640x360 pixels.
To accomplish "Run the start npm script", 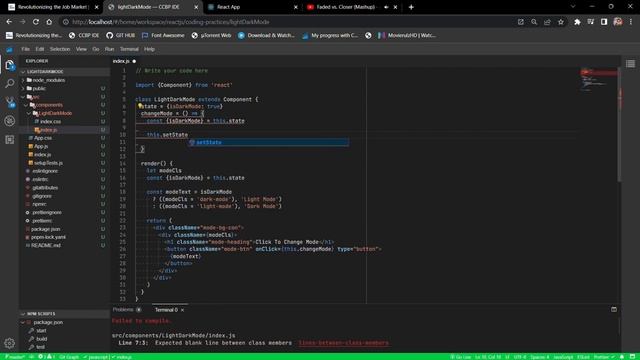I will 41,331.
